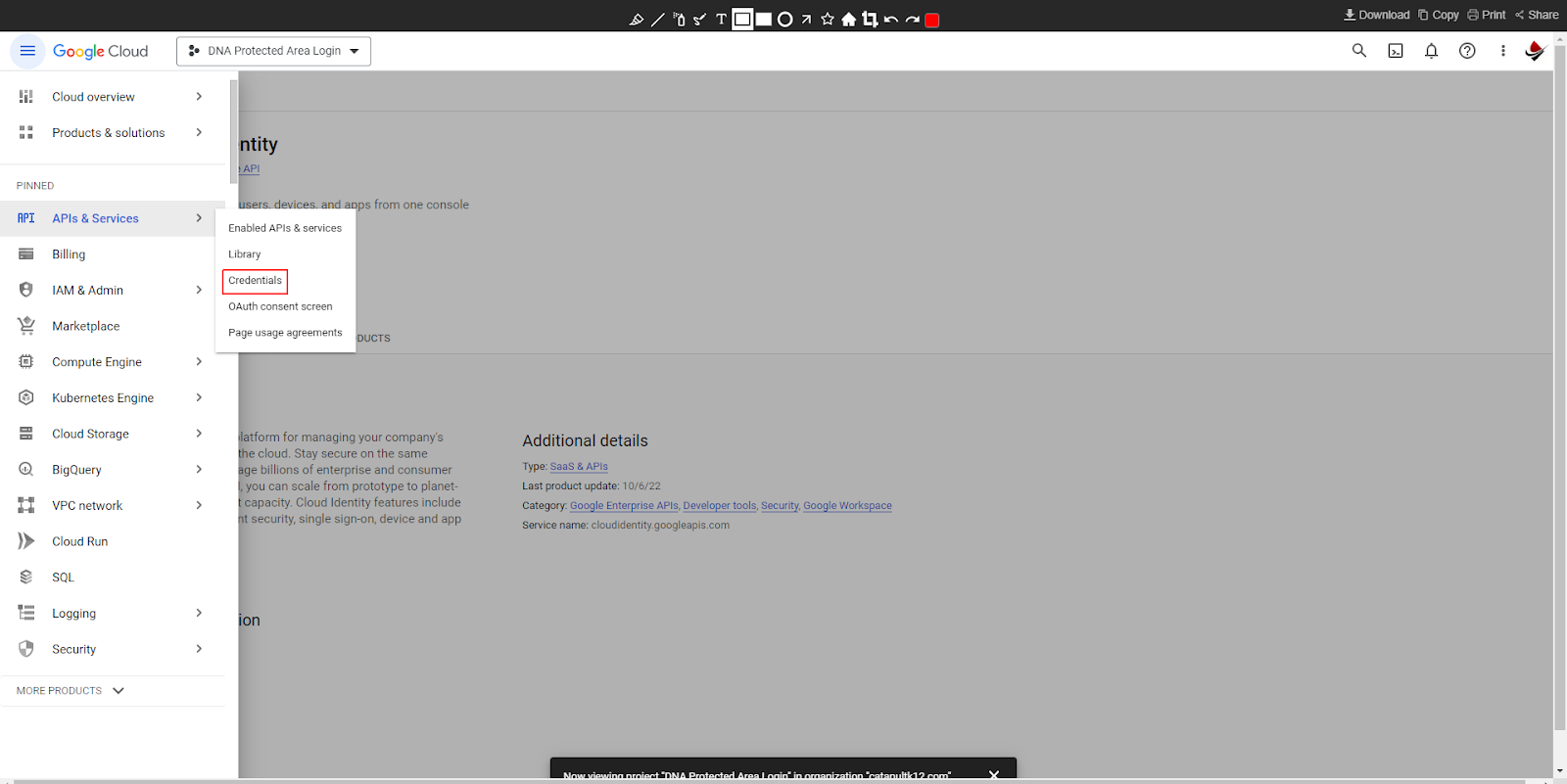
Task: Click the sidebar navigation scrollbar
Action: 233,132
